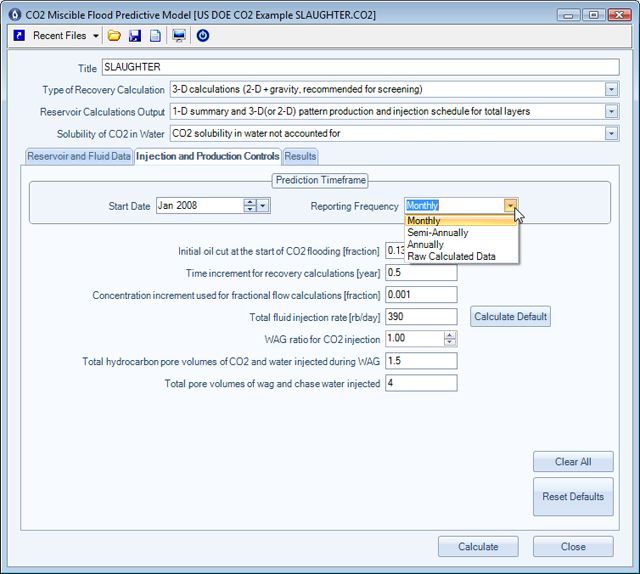The width and height of the screenshot is (640, 574).
Task: Expand the Reservoir Calculations Output dropdown
Action: click(611, 111)
